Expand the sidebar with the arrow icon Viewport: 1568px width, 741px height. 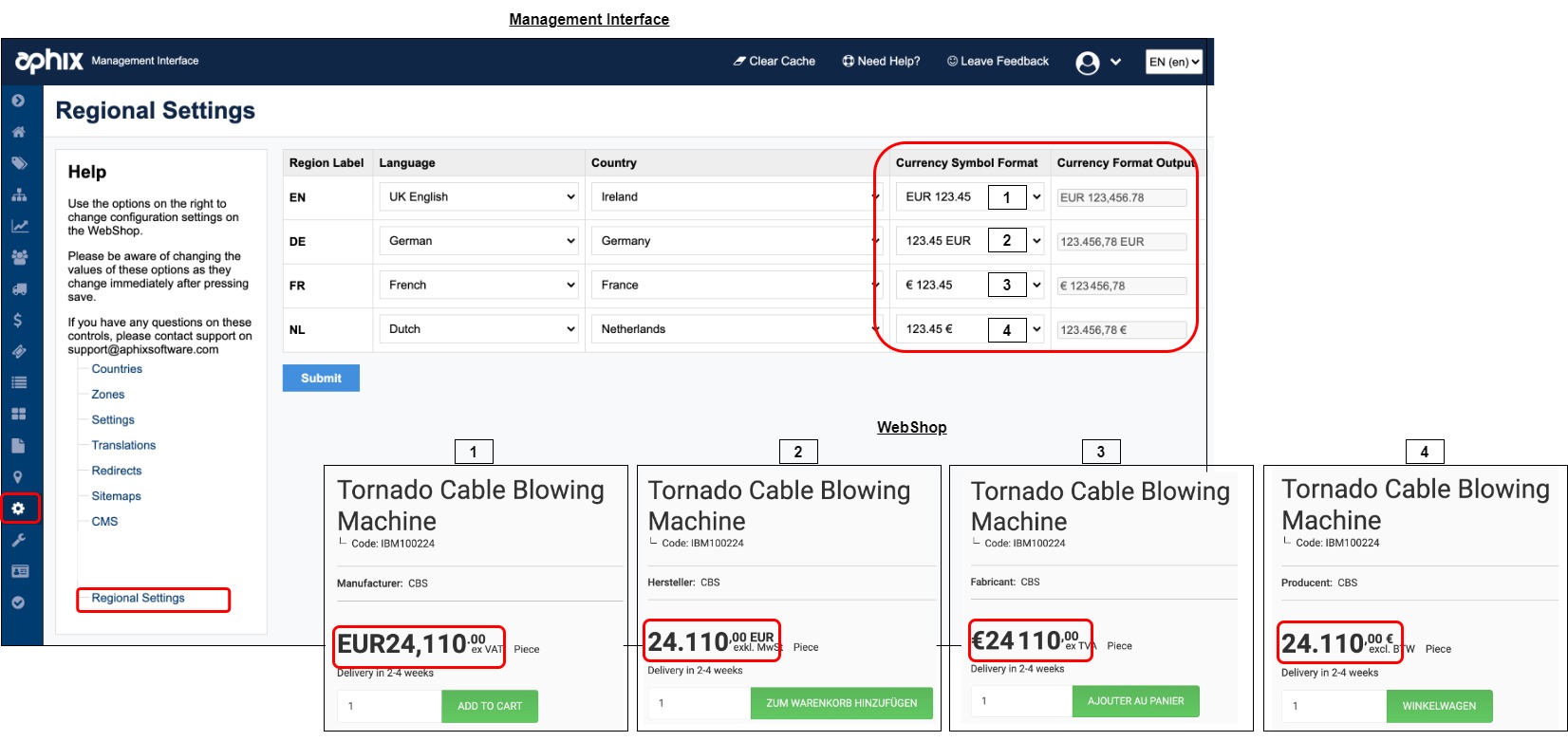click(x=18, y=101)
